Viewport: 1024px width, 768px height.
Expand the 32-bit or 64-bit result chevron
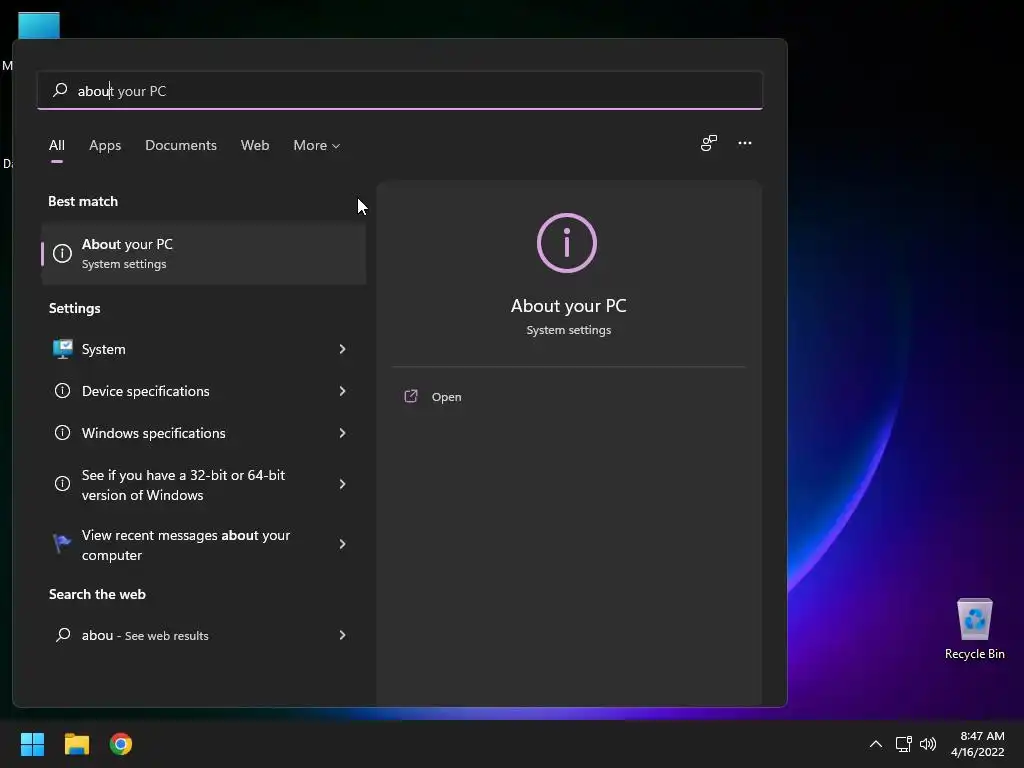coord(342,484)
